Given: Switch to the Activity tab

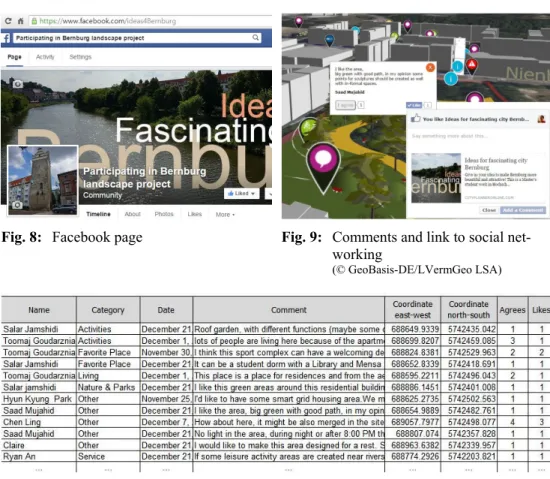Looking at the screenshot, I should 45,57.
